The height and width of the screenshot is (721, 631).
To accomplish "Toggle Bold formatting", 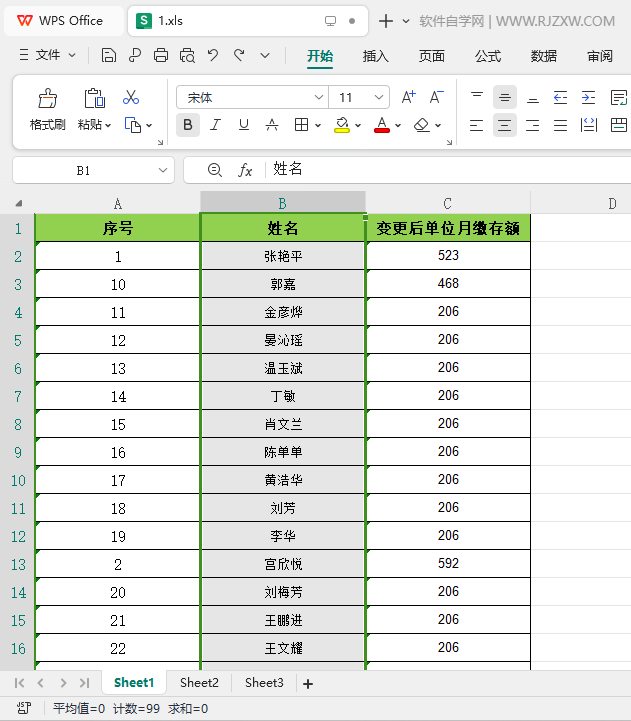I will tap(188, 125).
